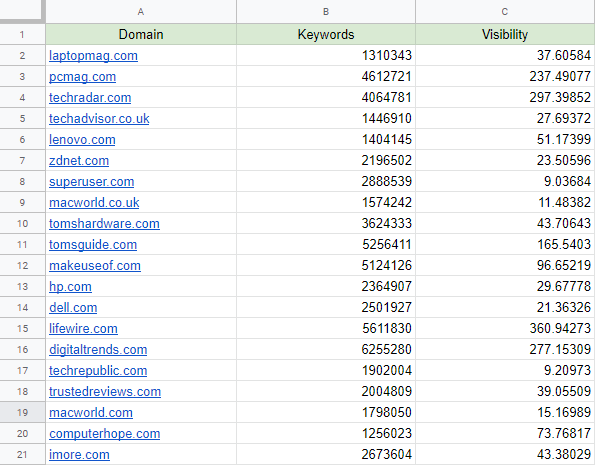Screen dimensions: 595x465
Task: Open the imore.com link
Action: click(x=79, y=454)
